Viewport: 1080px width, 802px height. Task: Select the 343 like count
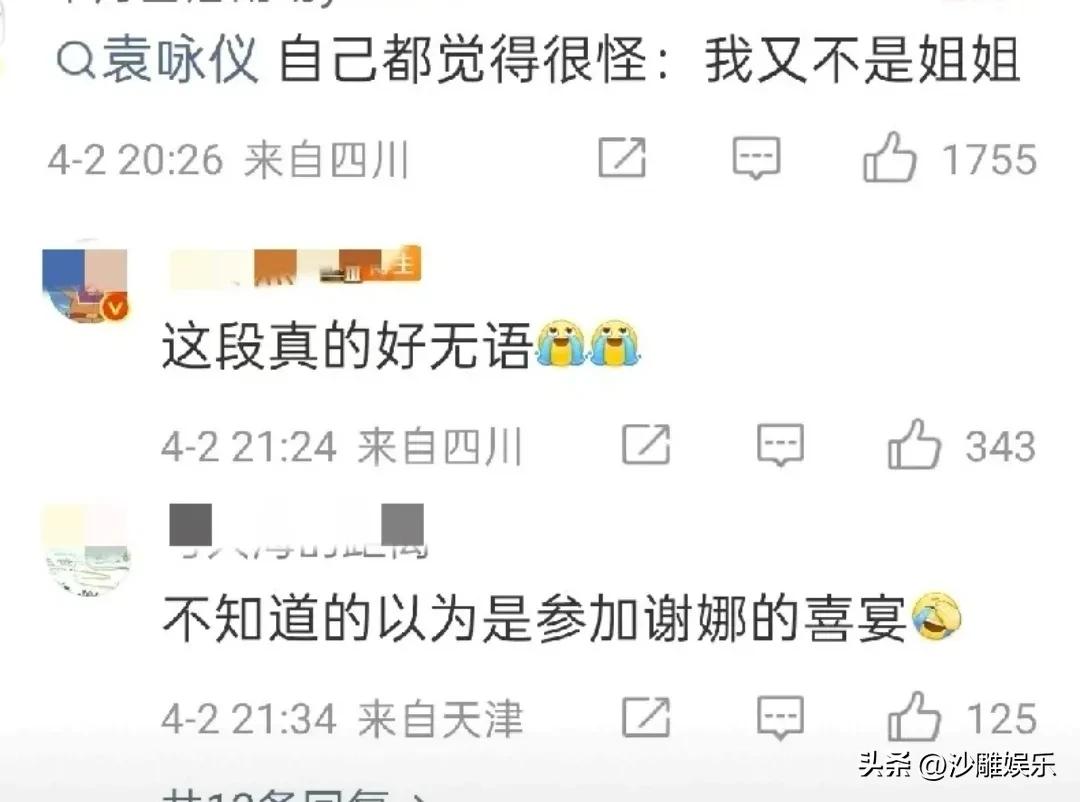pyautogui.click(x=1000, y=446)
